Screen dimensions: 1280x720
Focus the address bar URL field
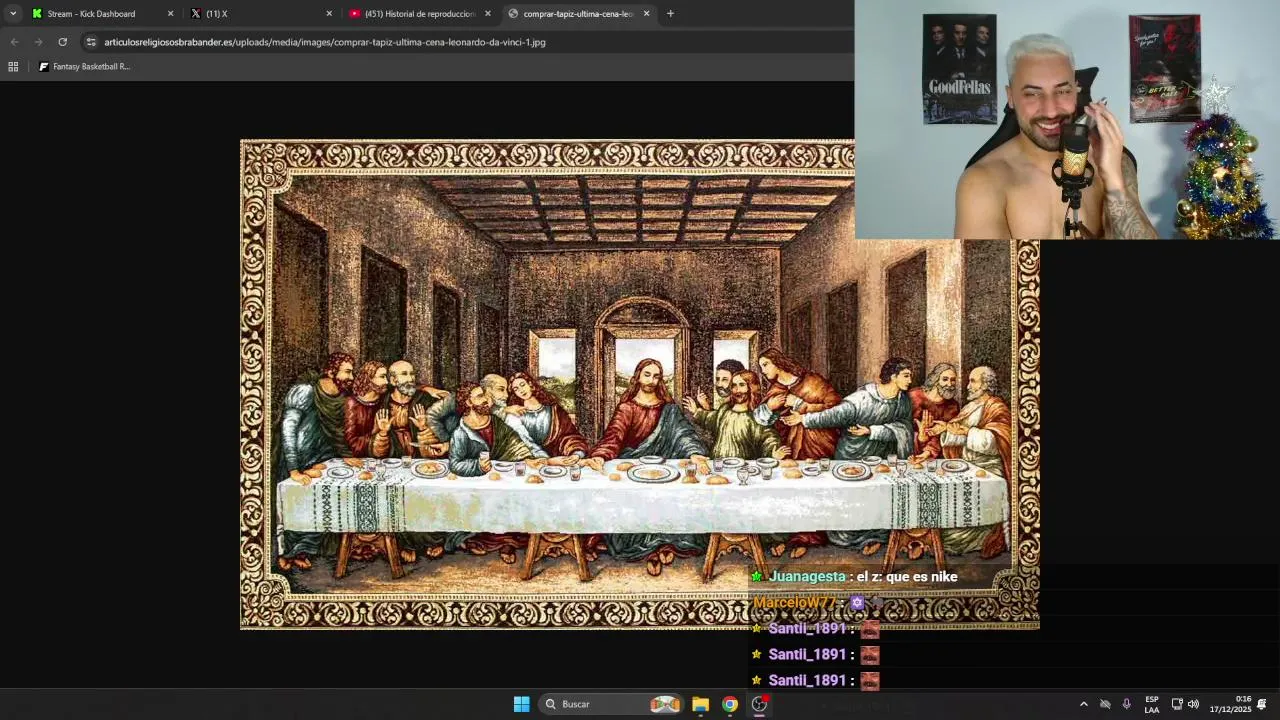coord(325,42)
